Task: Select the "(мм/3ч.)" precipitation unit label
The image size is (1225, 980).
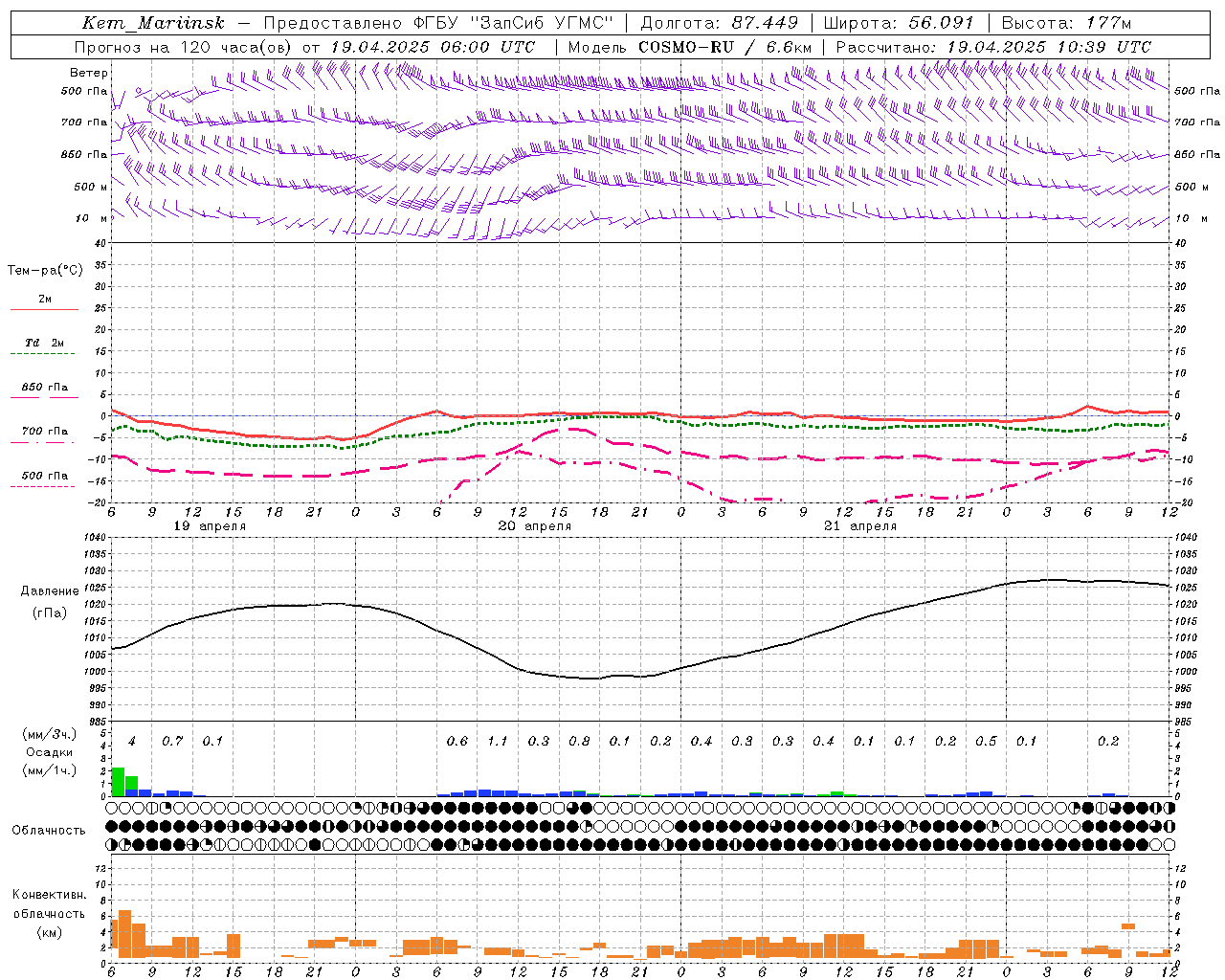Action: coord(50,734)
